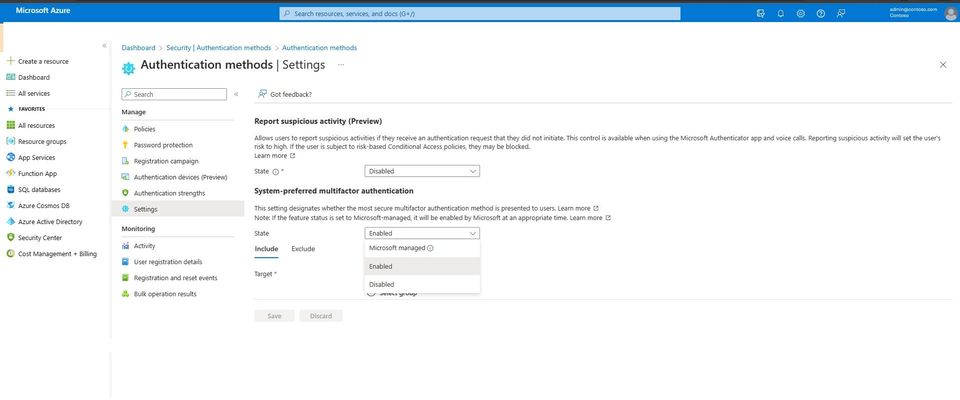Open SQL databases in sidebar
Viewport: 960px width, 400px height.
39,190
